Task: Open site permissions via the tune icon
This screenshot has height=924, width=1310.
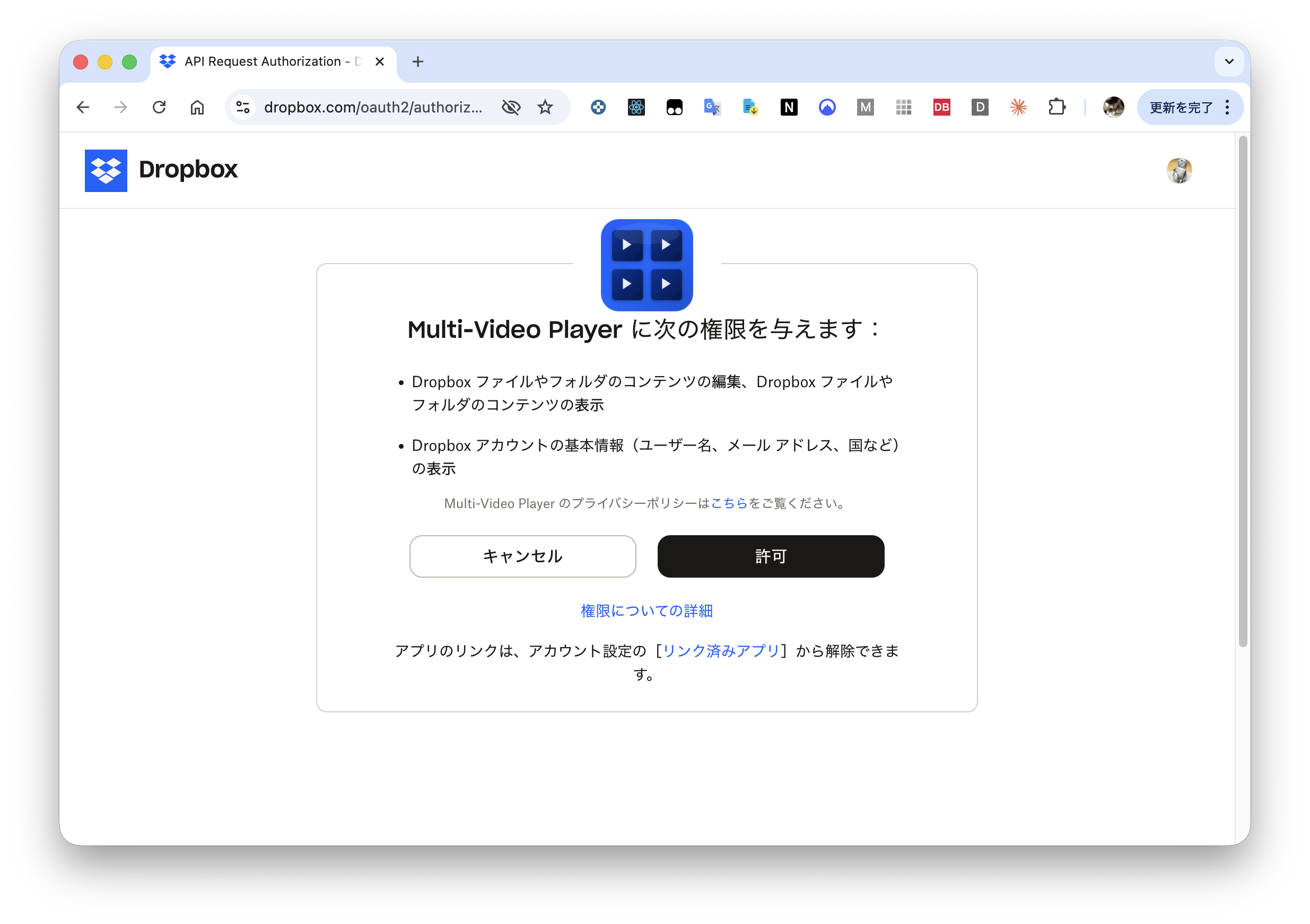Action: tap(242, 107)
